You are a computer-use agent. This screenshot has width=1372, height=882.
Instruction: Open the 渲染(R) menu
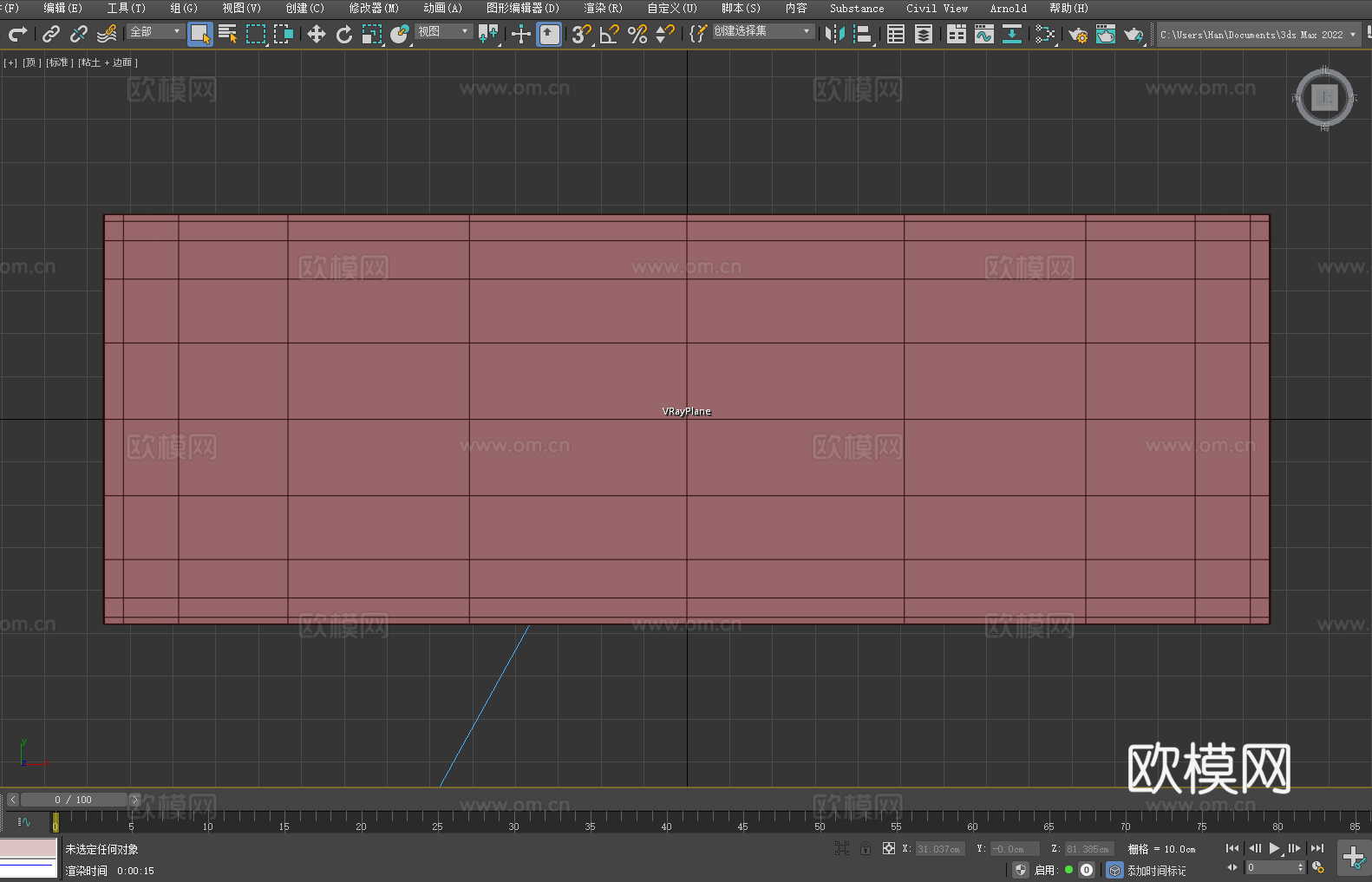pyautogui.click(x=603, y=8)
